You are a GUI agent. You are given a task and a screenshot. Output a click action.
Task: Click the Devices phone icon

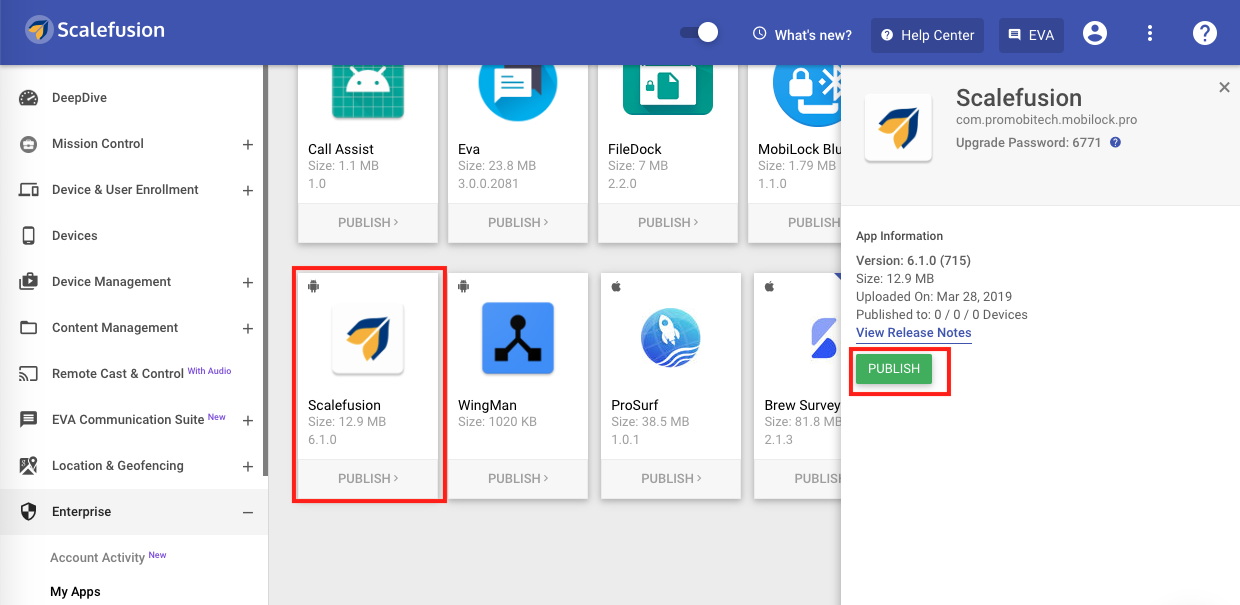(x=29, y=236)
